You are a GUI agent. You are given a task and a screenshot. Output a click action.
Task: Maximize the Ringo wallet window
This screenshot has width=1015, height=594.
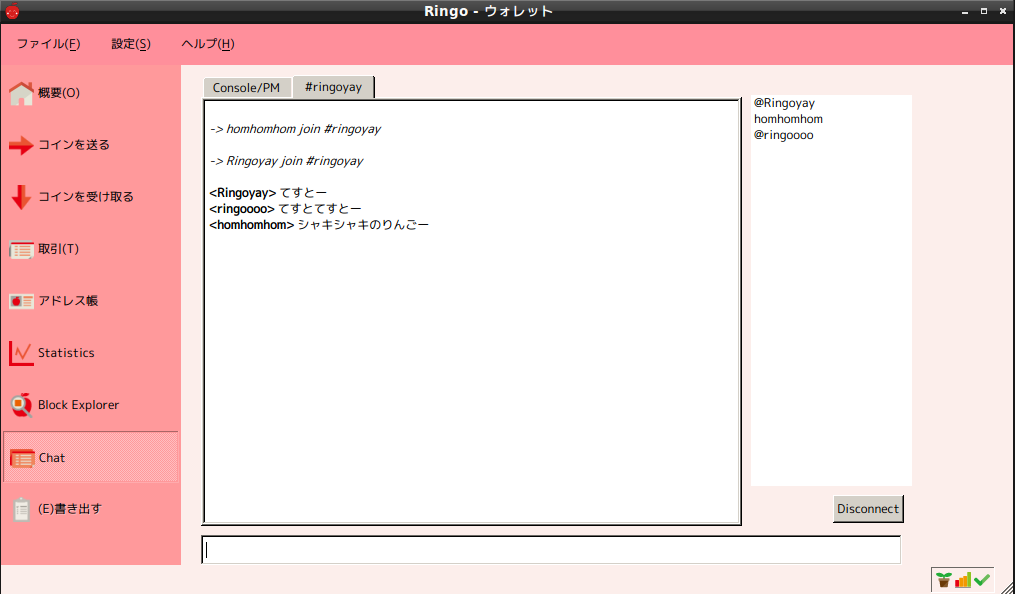(984, 11)
